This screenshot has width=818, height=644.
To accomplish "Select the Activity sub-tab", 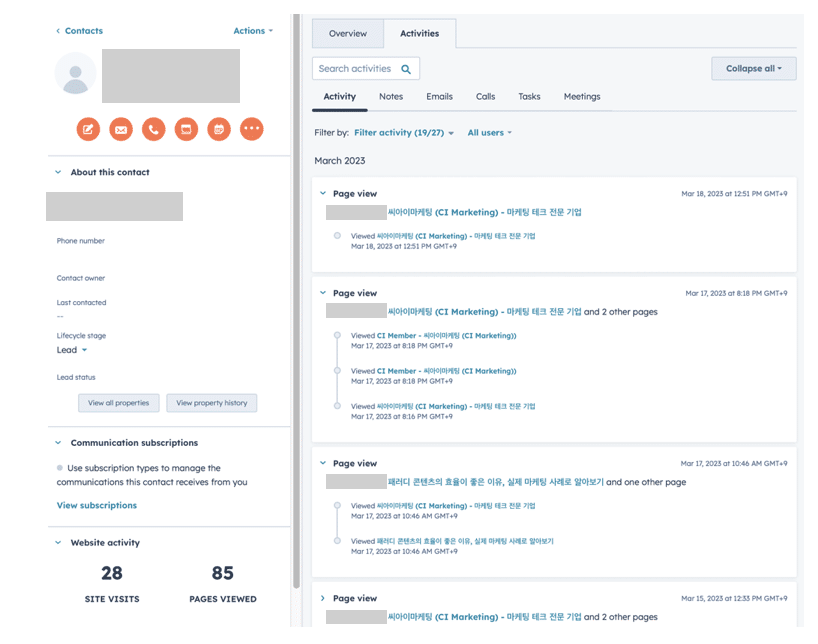I will pyautogui.click(x=340, y=97).
